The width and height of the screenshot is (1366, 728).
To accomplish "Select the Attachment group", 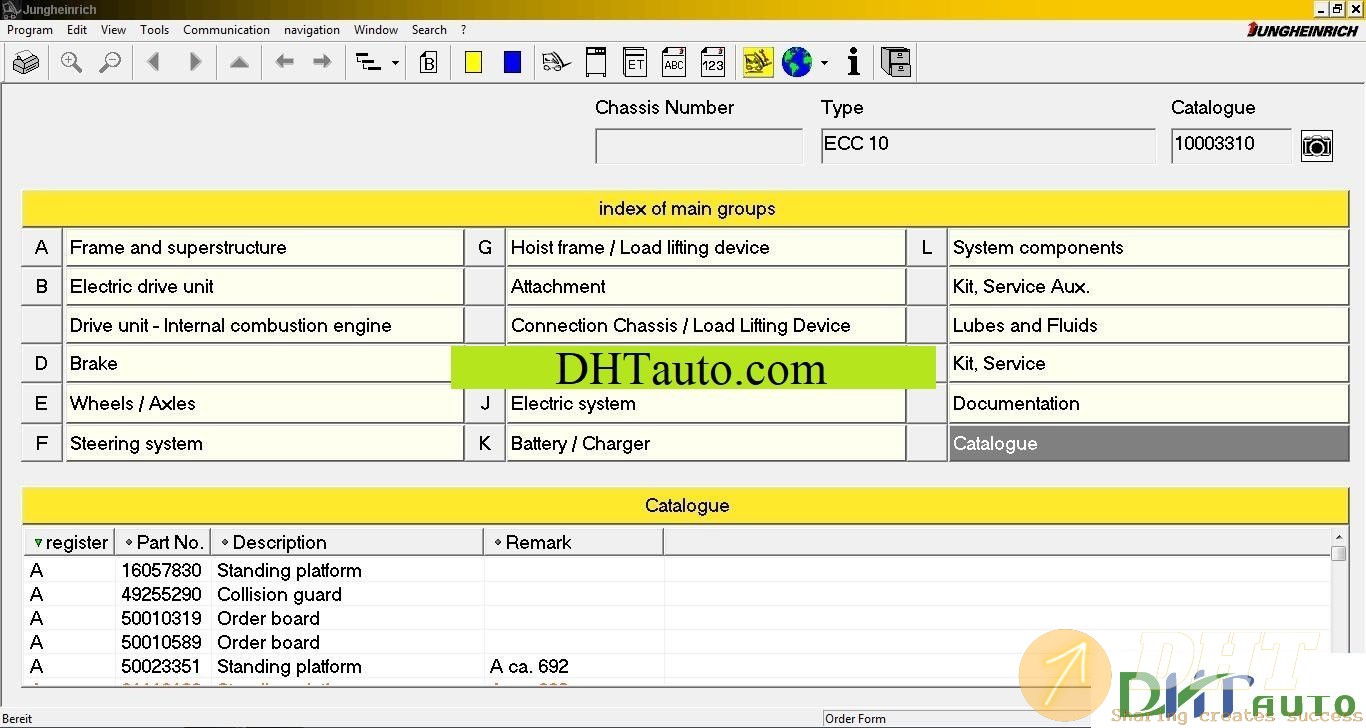I will (x=706, y=287).
